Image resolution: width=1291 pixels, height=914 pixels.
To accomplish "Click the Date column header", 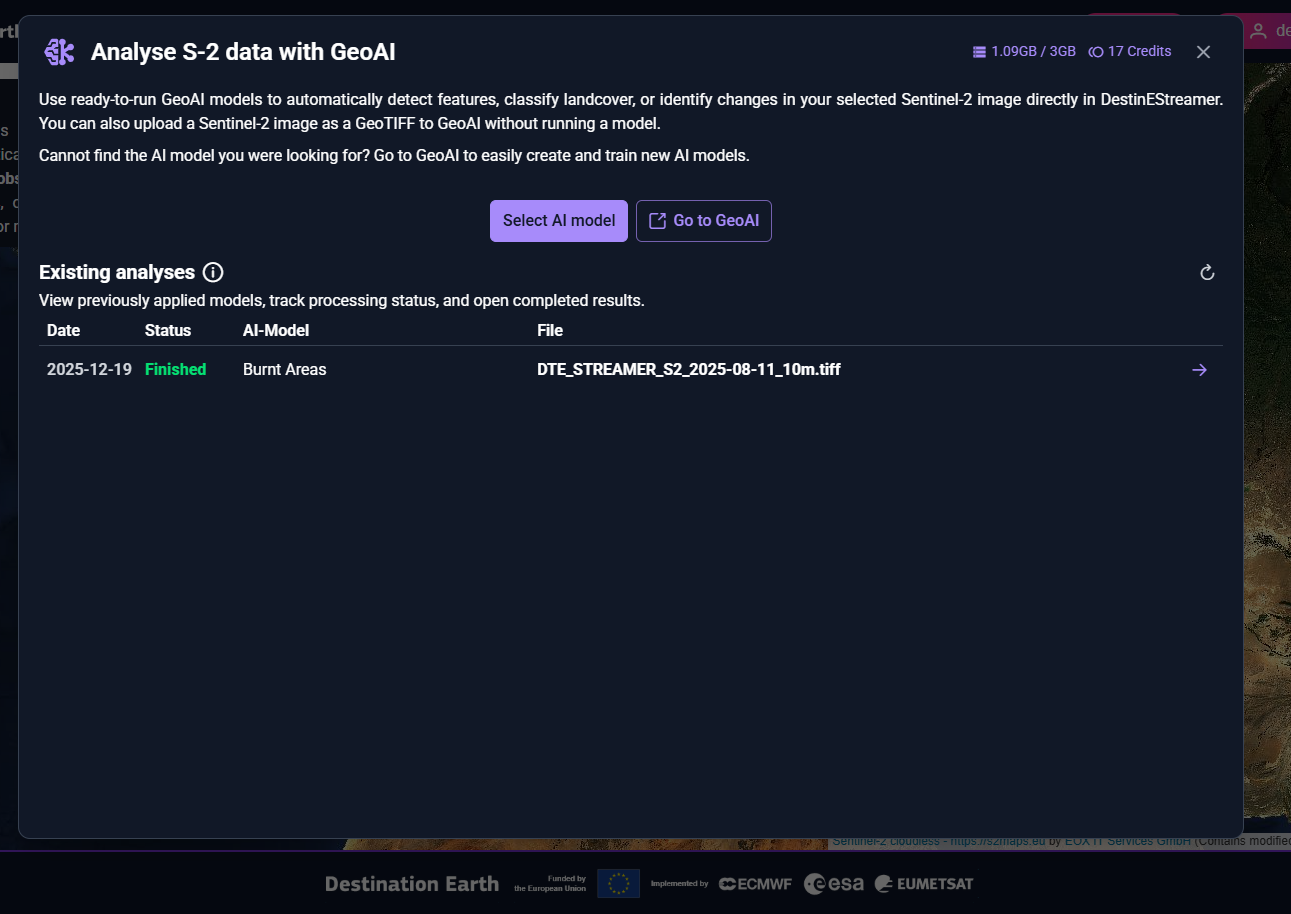I will coord(63,330).
